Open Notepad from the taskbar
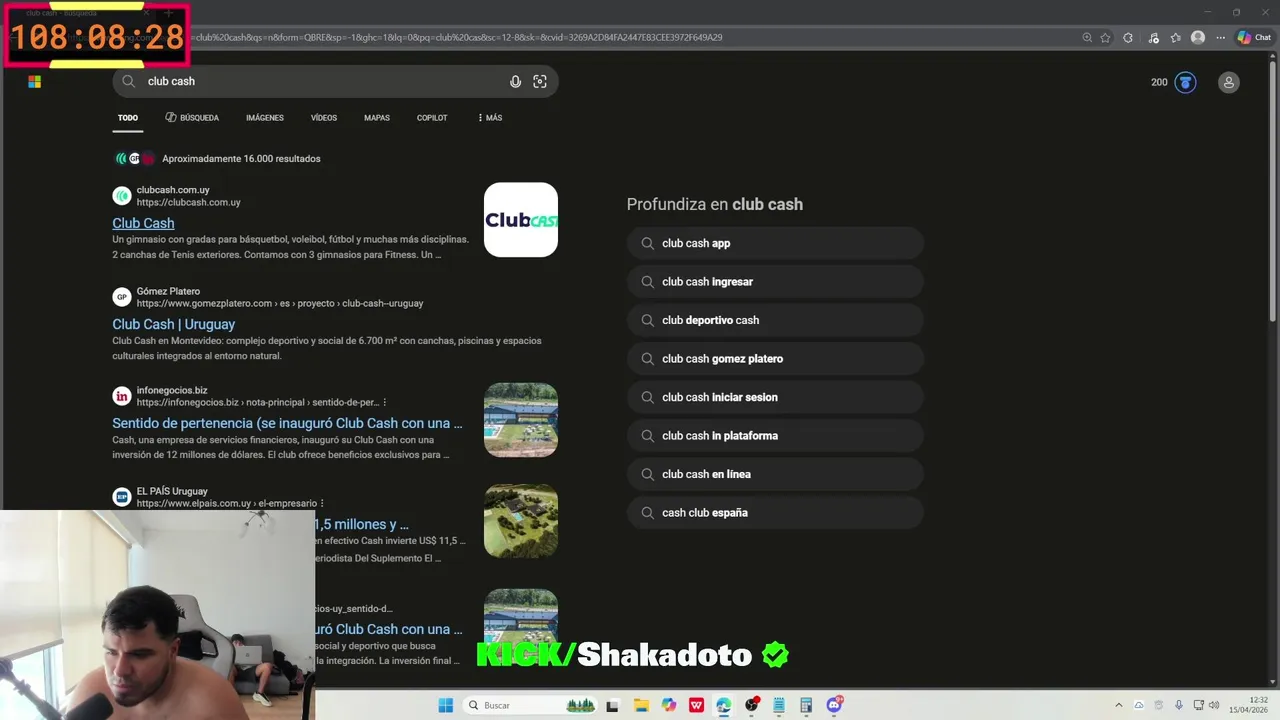This screenshot has height=720, width=1280. (778, 705)
